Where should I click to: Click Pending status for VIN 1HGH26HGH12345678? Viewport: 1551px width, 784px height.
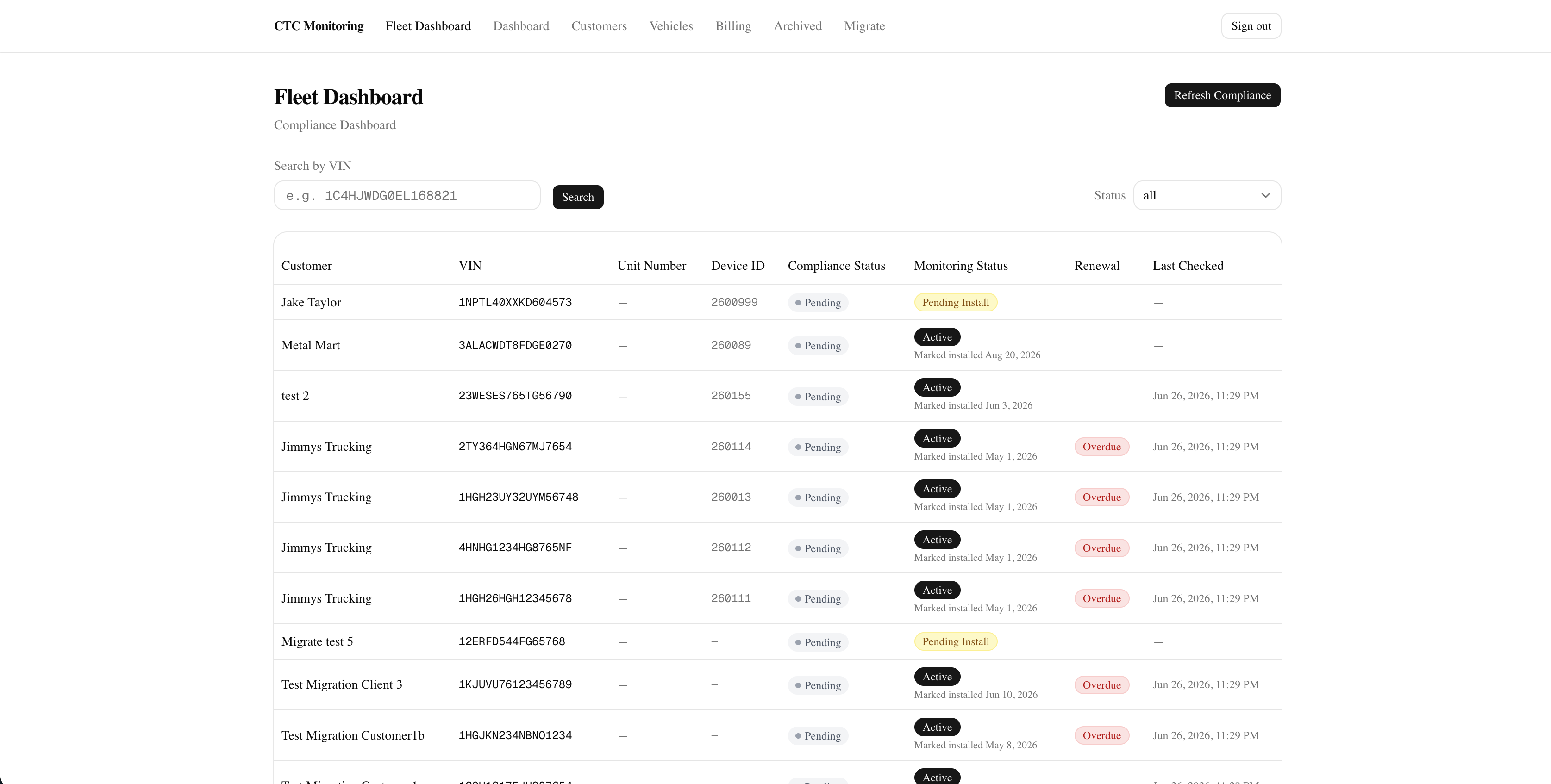818,599
